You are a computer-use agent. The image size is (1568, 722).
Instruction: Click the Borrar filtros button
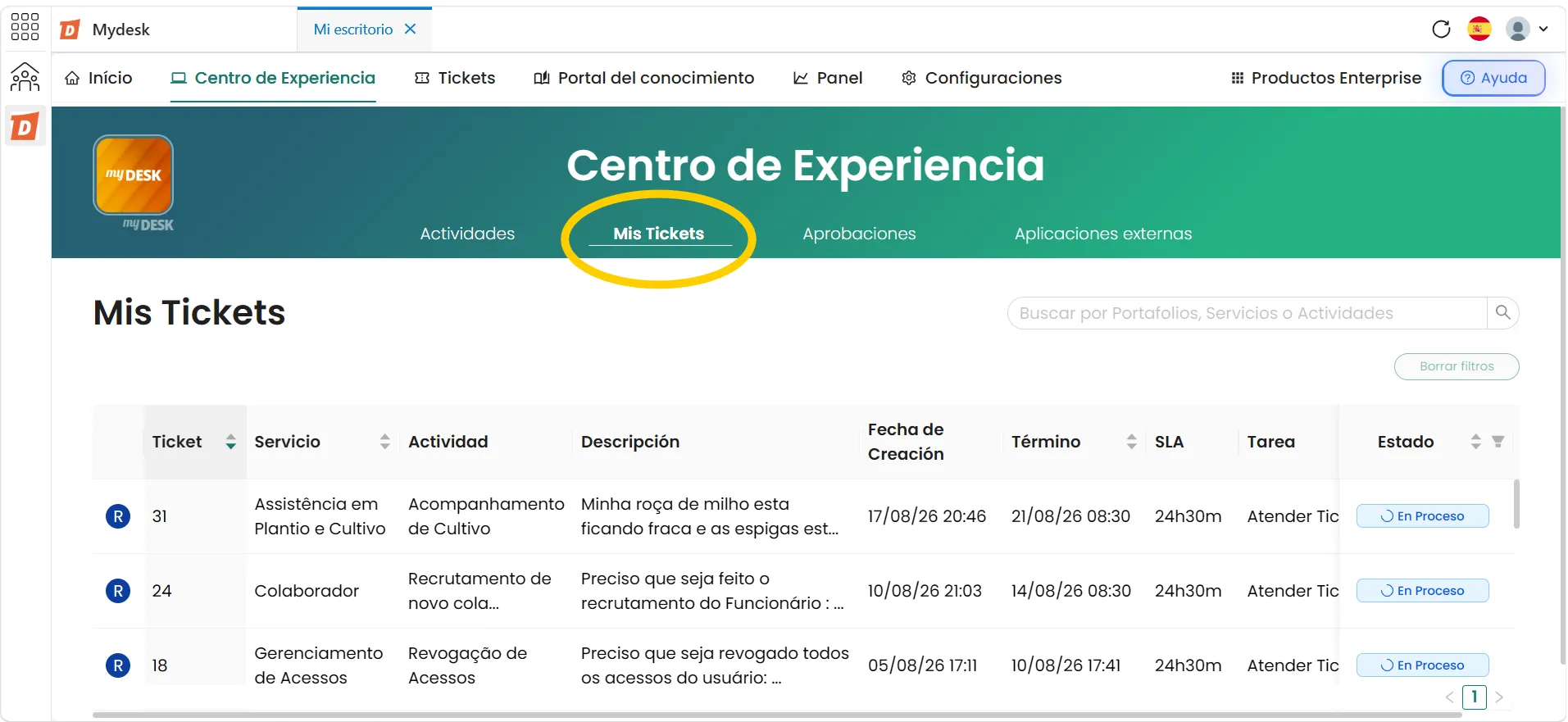pyautogui.click(x=1457, y=366)
